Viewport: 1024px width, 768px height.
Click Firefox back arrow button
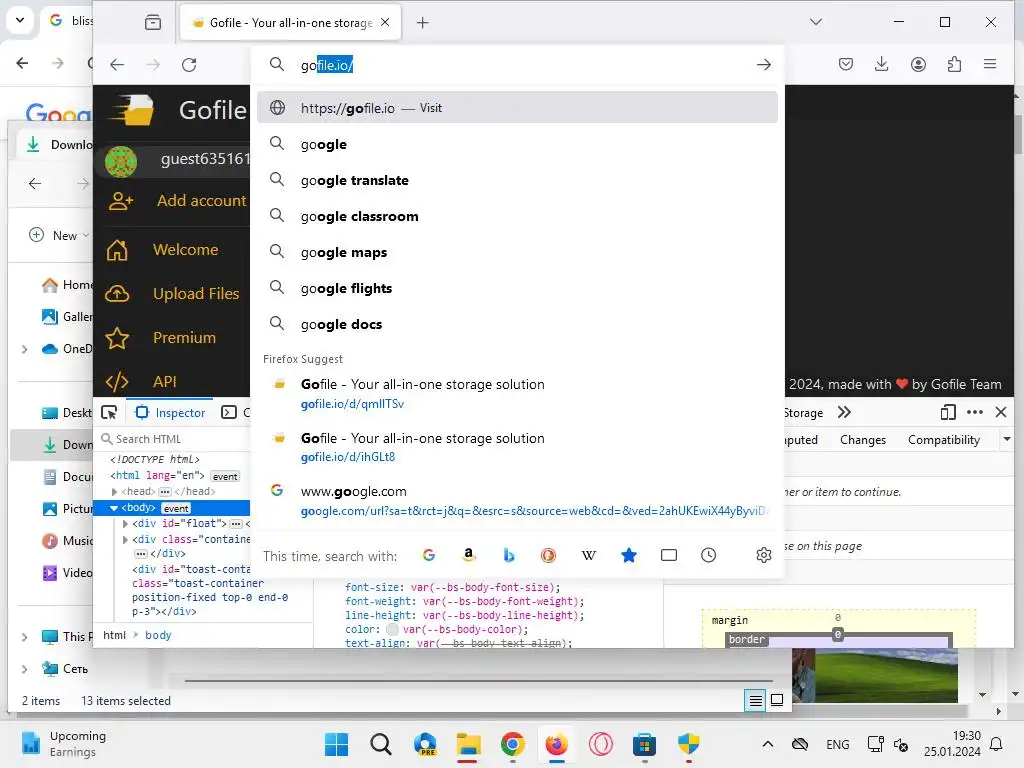(117, 65)
